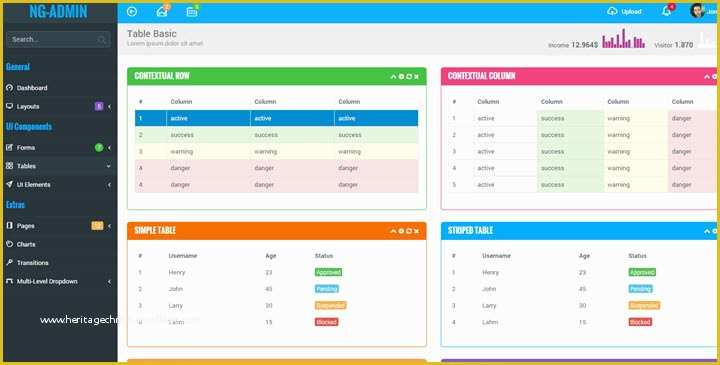Click username Larry in Striped Table
This screenshot has height=365, width=720.
489,305
